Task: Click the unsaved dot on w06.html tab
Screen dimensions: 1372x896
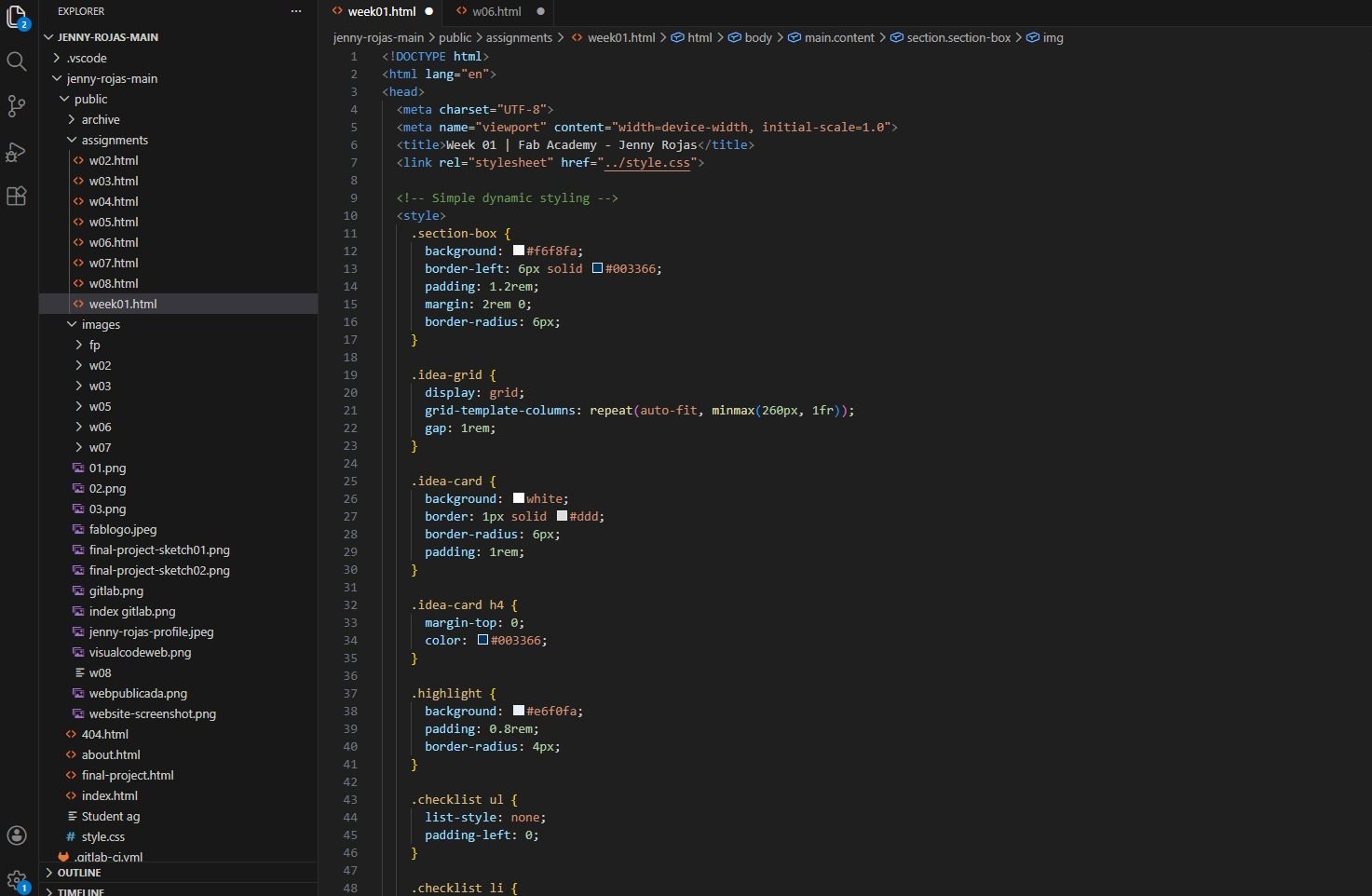Action: pyautogui.click(x=540, y=11)
